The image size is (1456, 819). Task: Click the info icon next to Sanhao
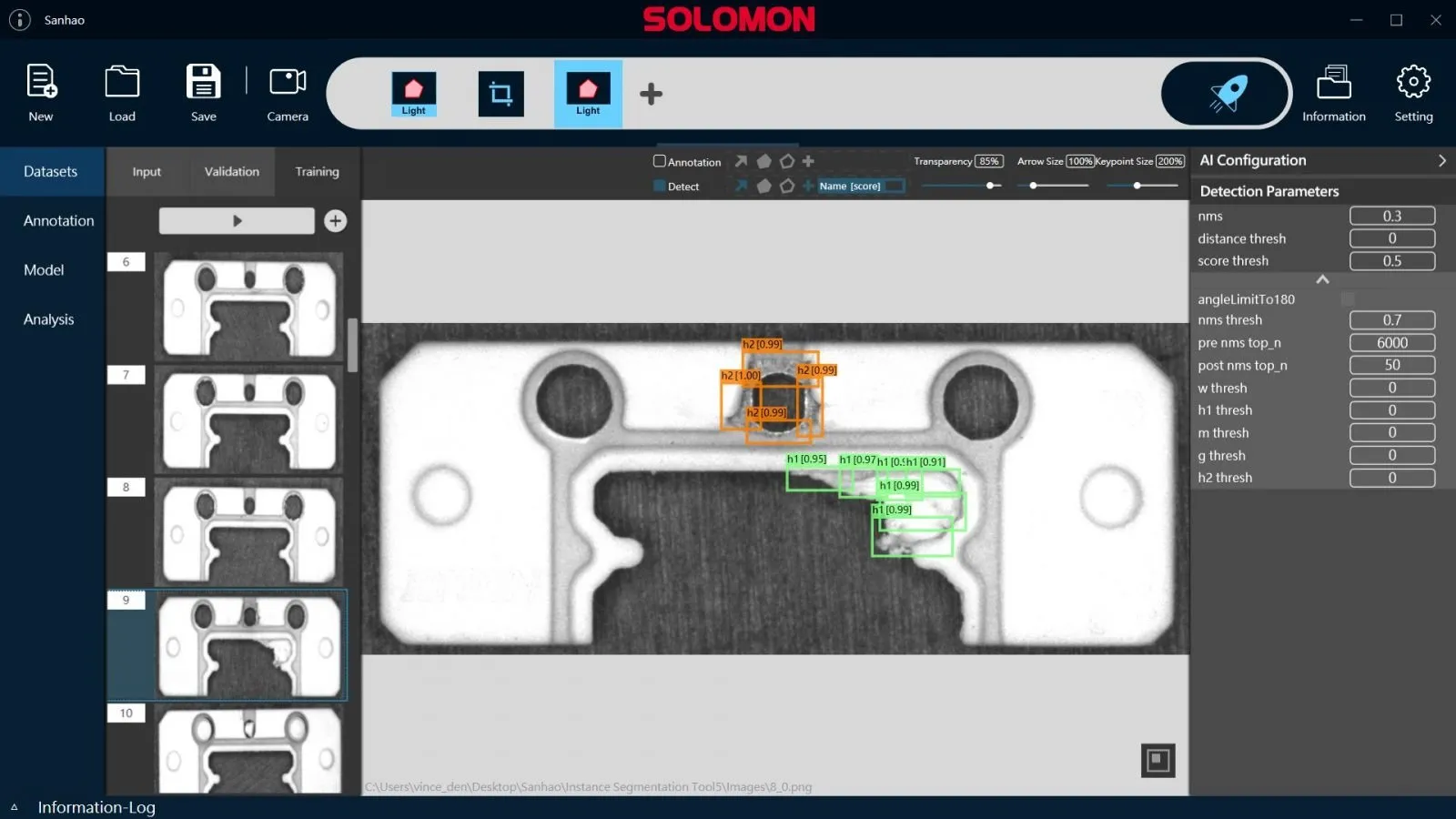pos(20,20)
